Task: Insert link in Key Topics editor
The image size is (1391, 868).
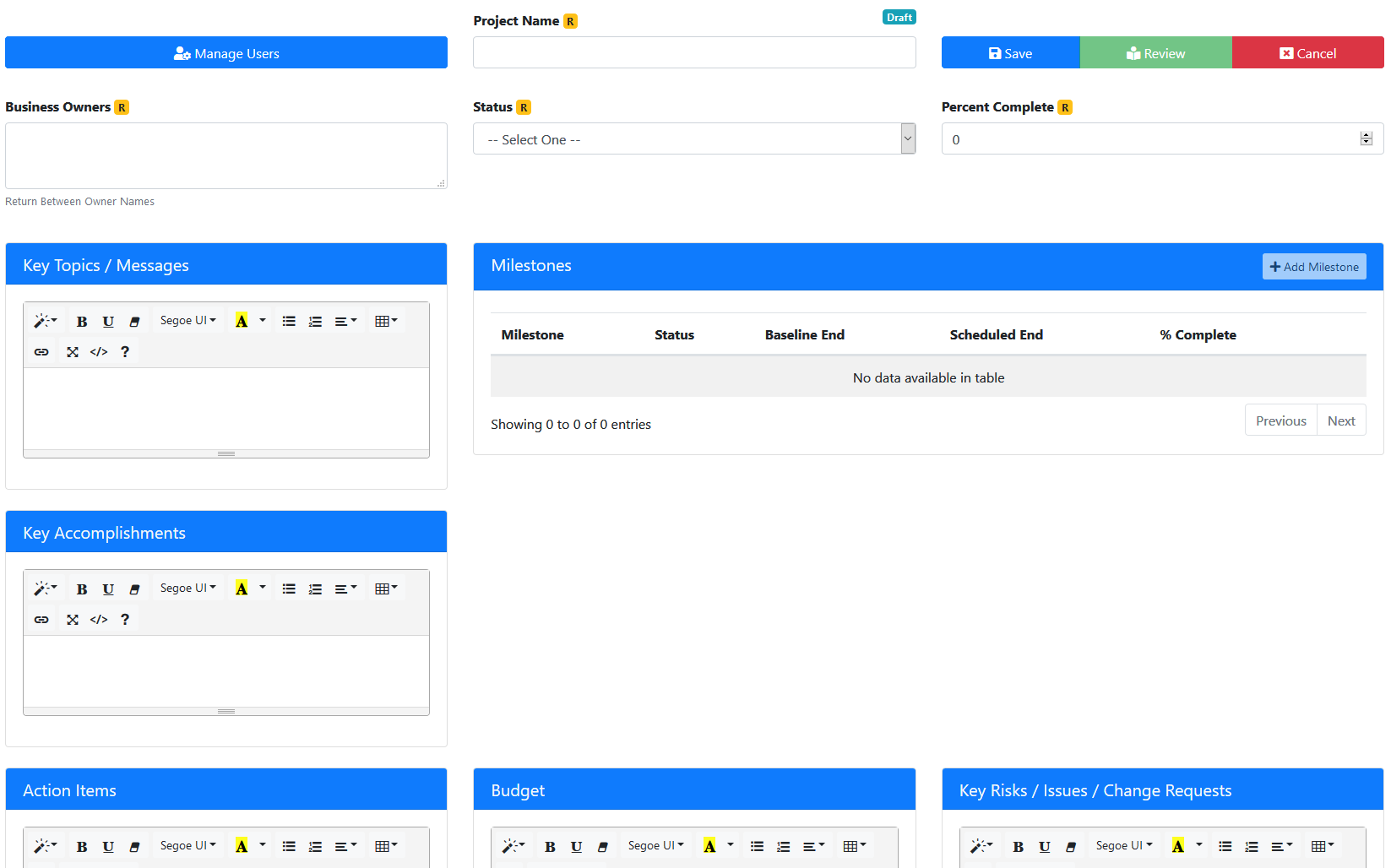Action: 41,351
